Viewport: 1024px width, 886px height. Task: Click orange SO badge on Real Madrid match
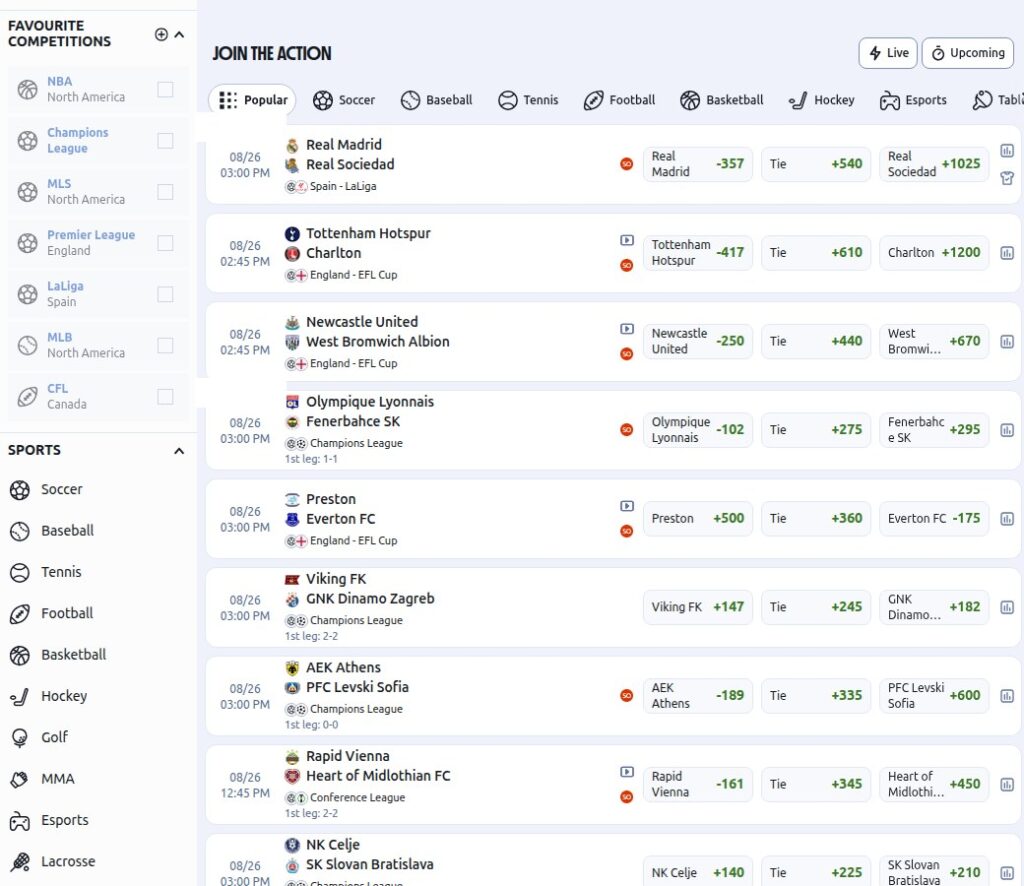point(626,164)
